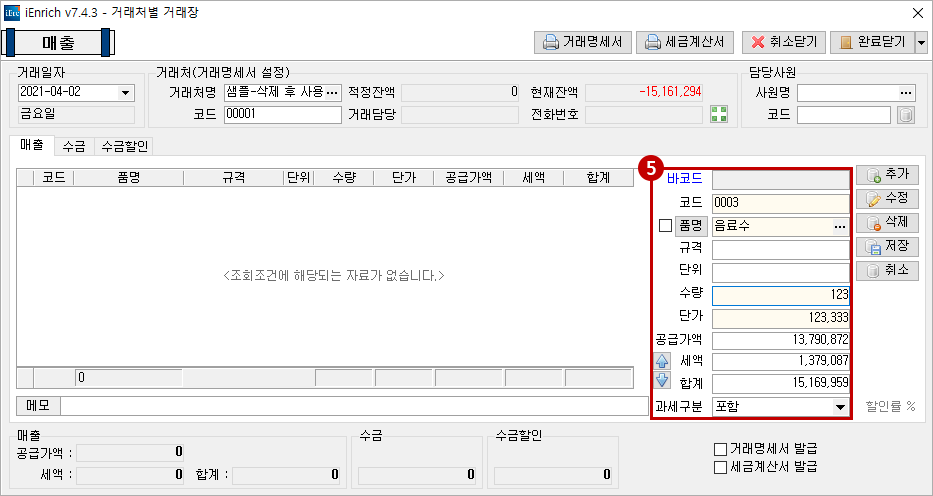Viewport: 933px width, 496px height.
Task: Click the blue up arrow beside 세액
Action: click(x=662, y=360)
